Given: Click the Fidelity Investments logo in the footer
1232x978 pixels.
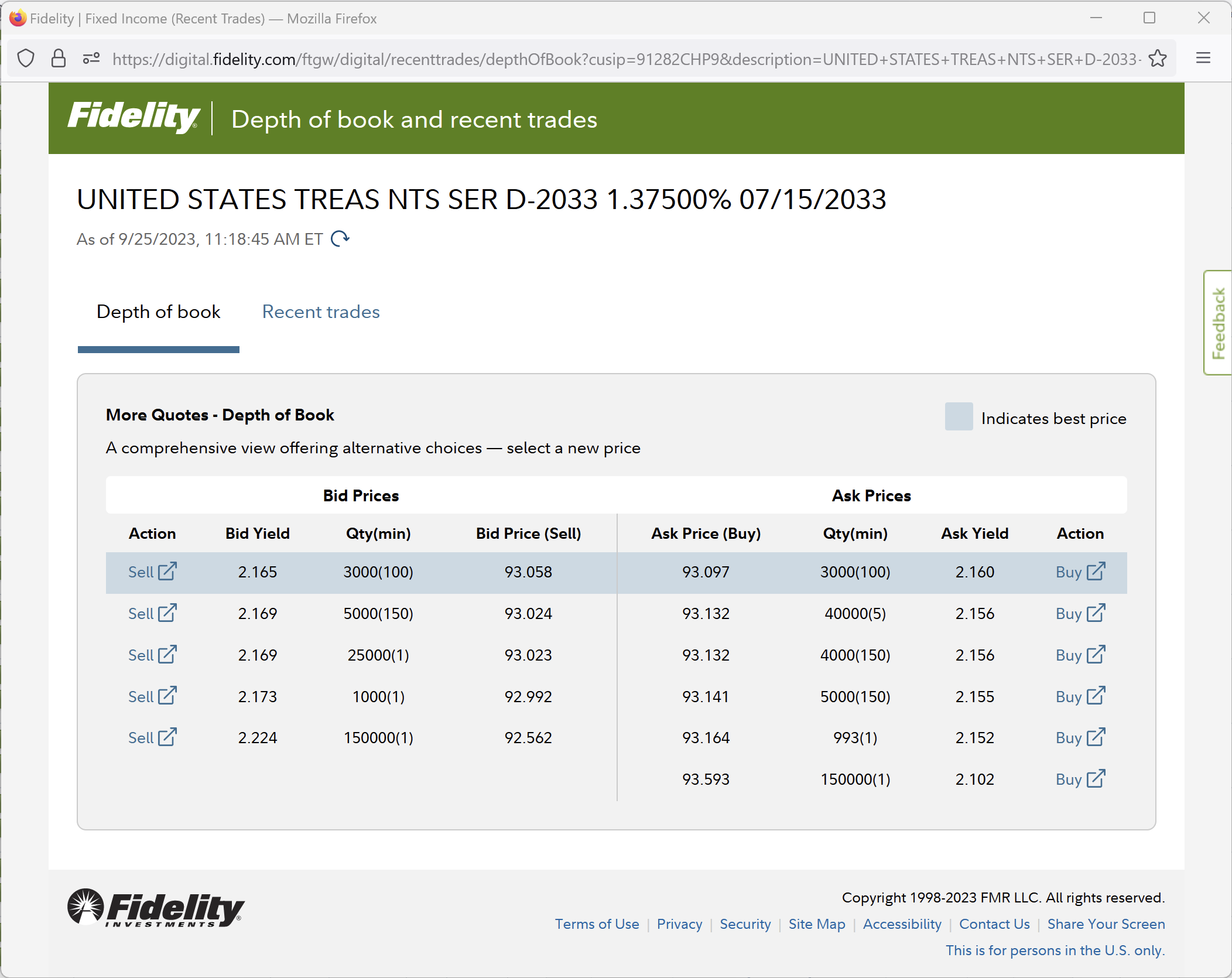Looking at the screenshot, I should [x=156, y=908].
